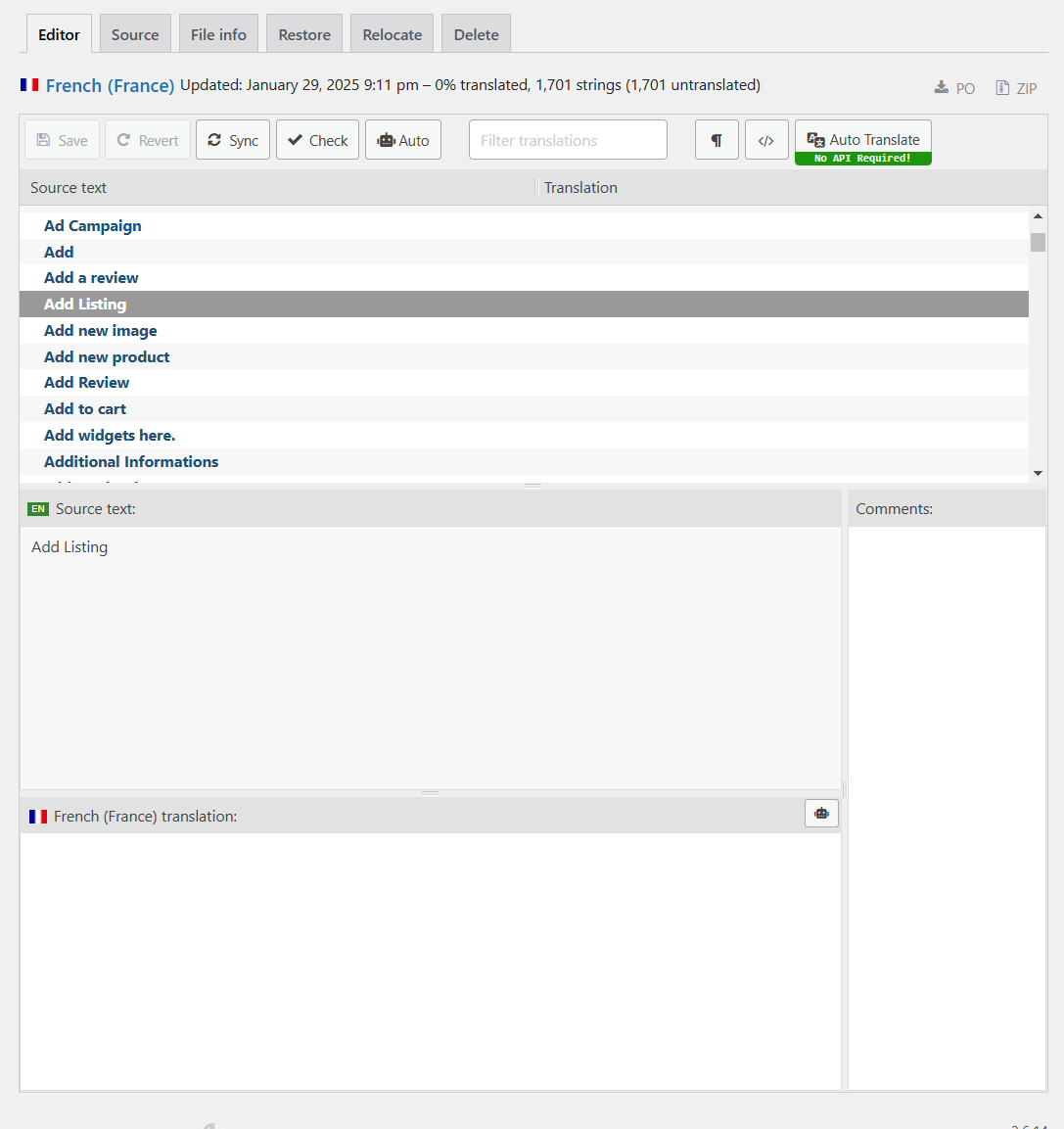Click robot icon in French translation header
The width and height of the screenshot is (1064, 1129).
821,814
